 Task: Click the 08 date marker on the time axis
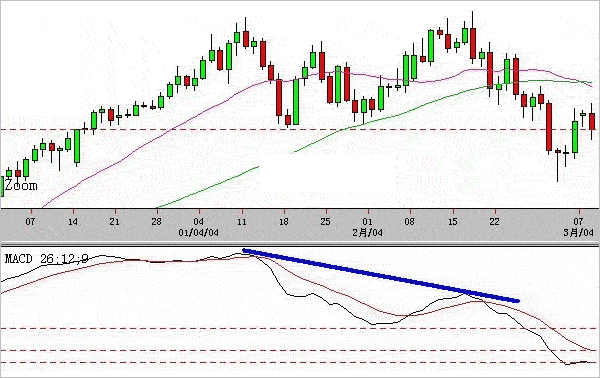[410, 222]
